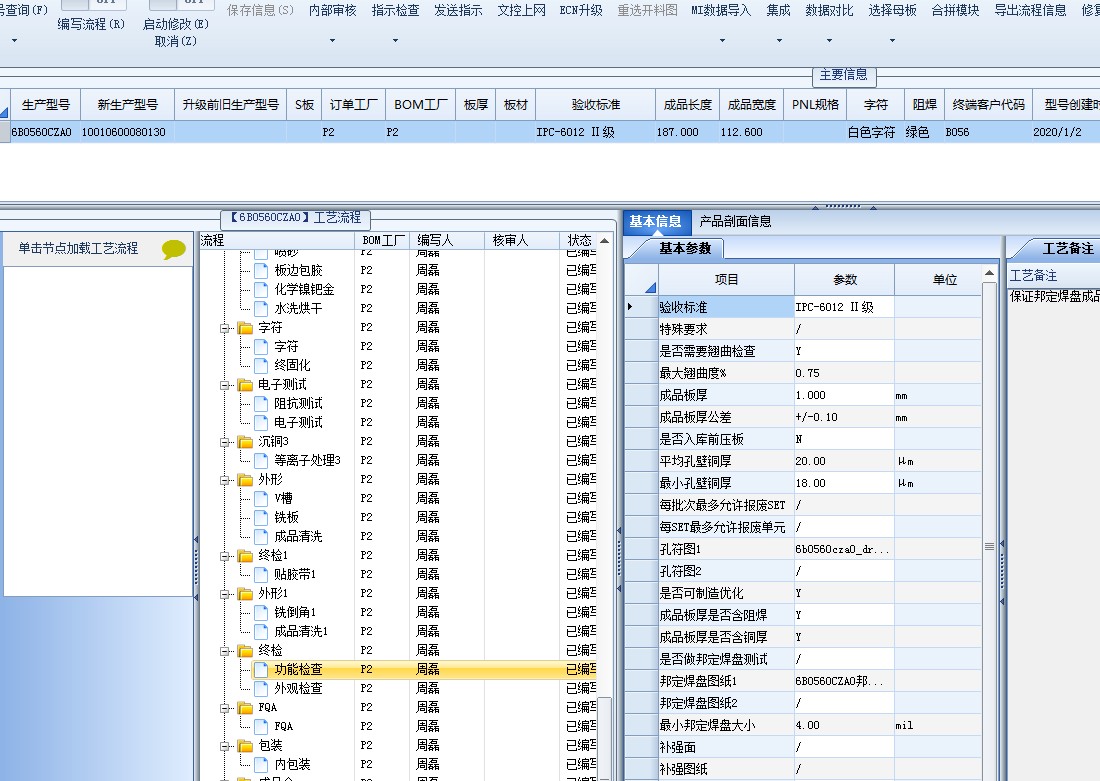Open dropdown arrow under 数据对比
This screenshot has width=1100, height=781.
click(829, 41)
